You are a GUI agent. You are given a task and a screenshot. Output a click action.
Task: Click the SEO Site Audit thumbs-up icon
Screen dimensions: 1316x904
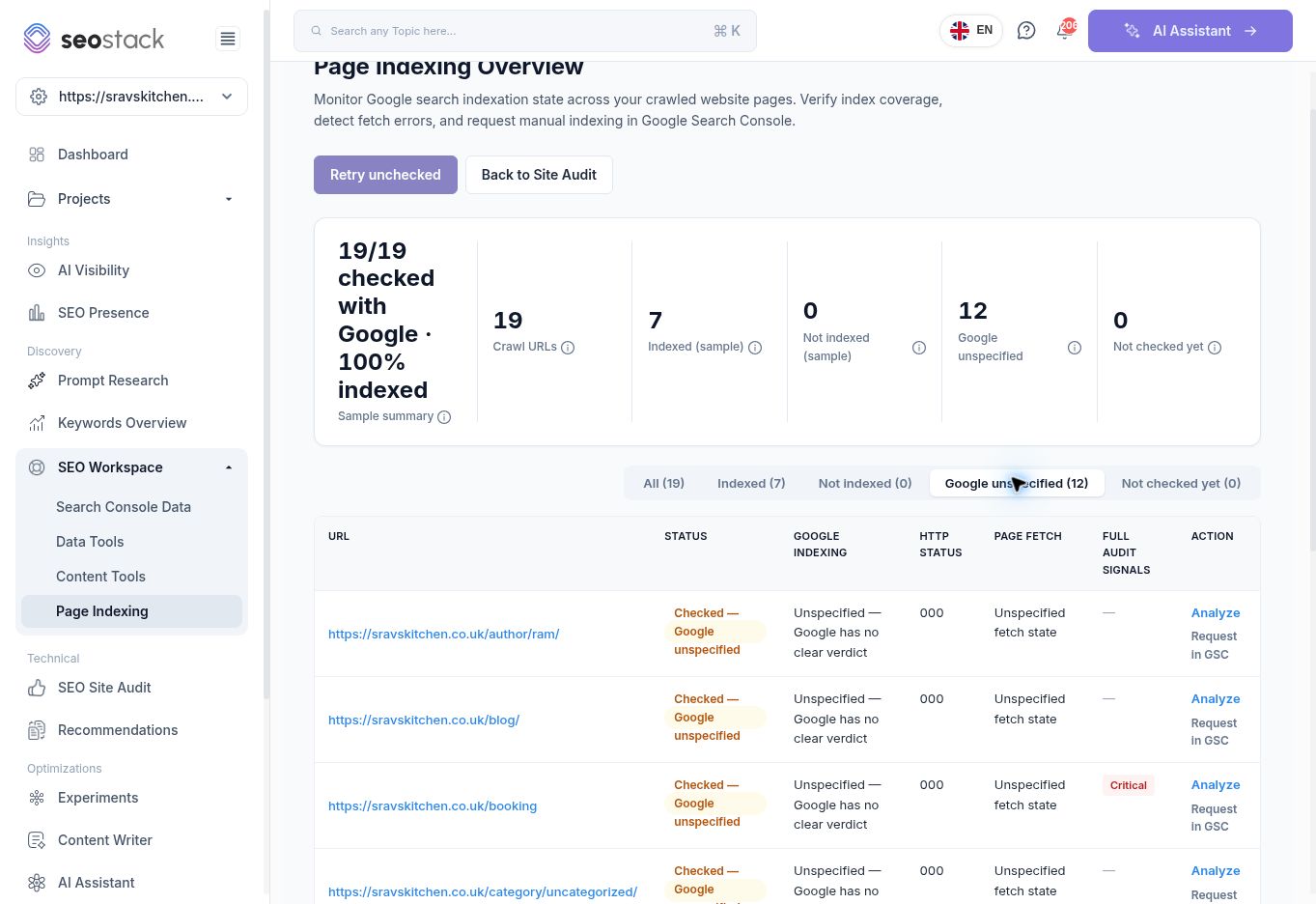coord(37,688)
